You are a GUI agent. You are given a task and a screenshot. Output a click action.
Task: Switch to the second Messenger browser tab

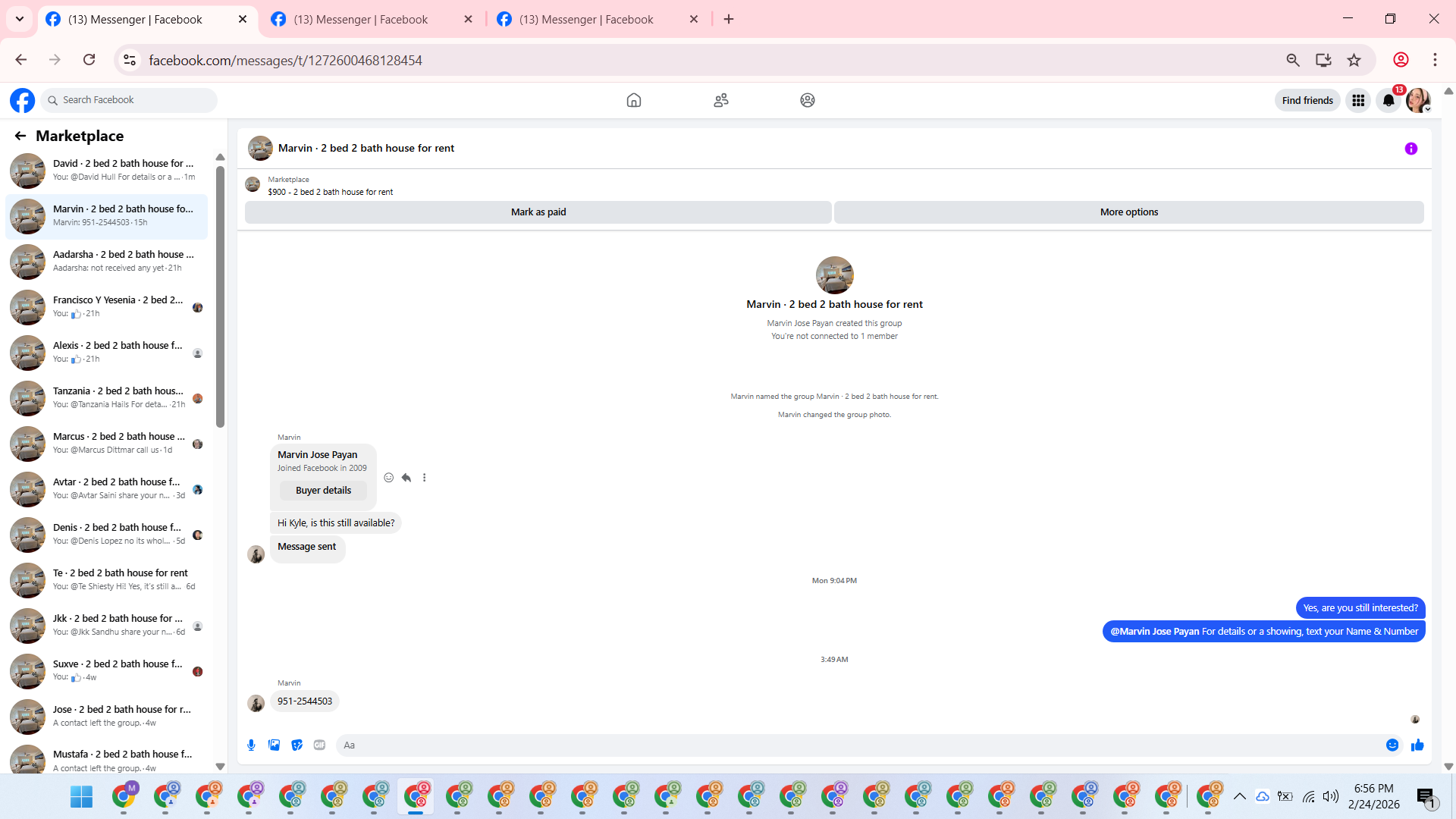(x=360, y=20)
